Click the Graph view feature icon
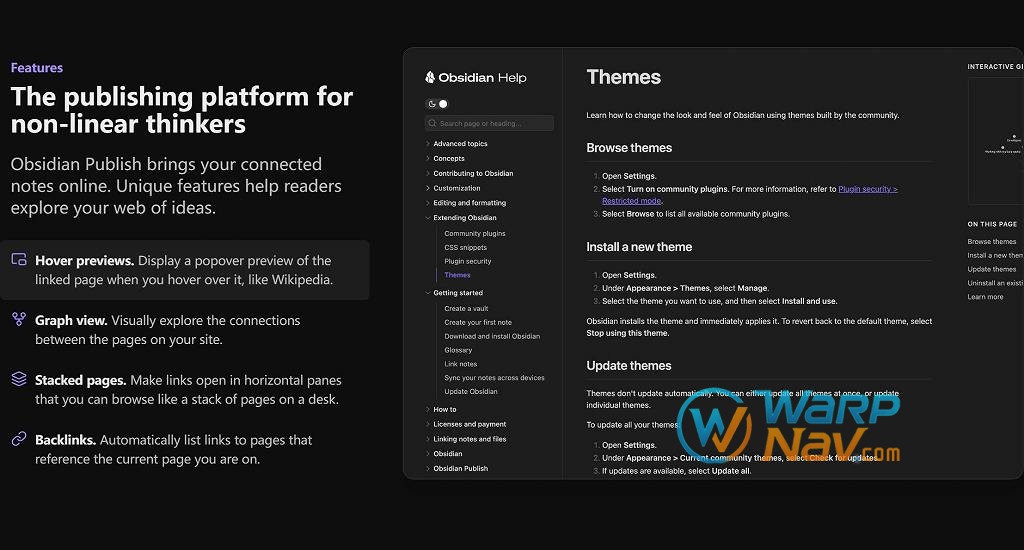1024x550 pixels. [x=19, y=320]
